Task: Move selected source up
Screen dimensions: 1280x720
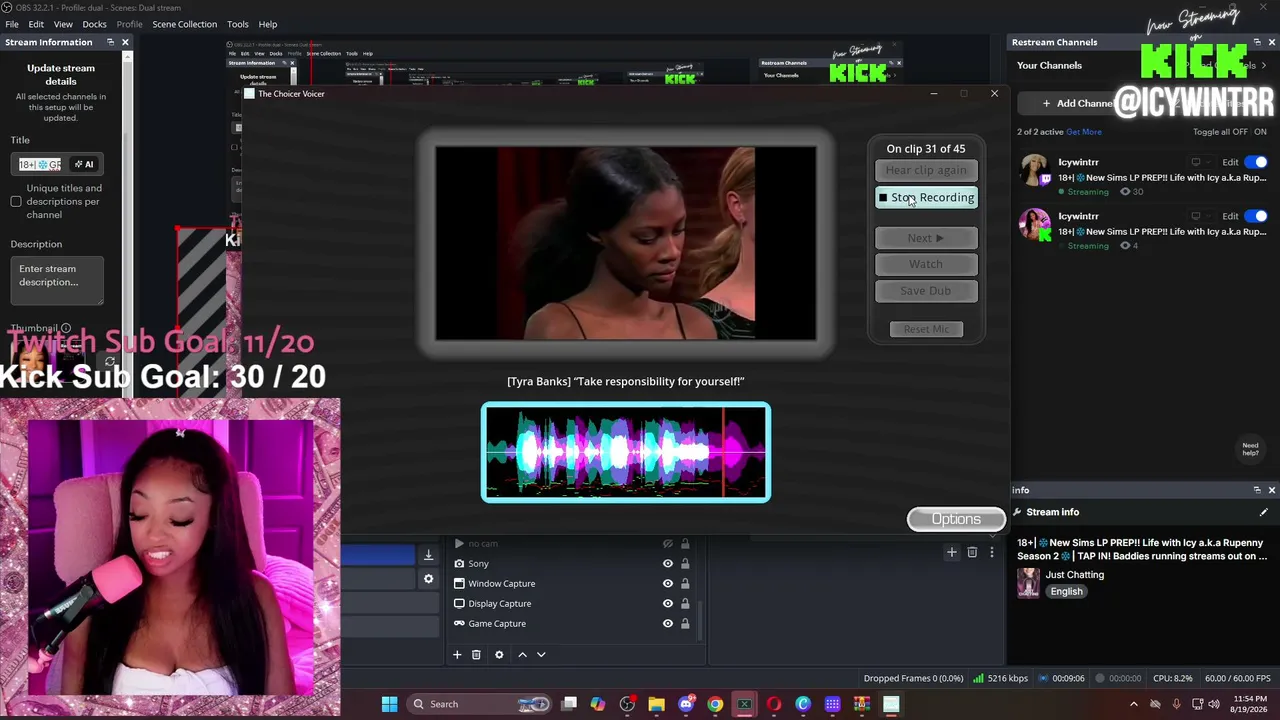Action: 522,655
